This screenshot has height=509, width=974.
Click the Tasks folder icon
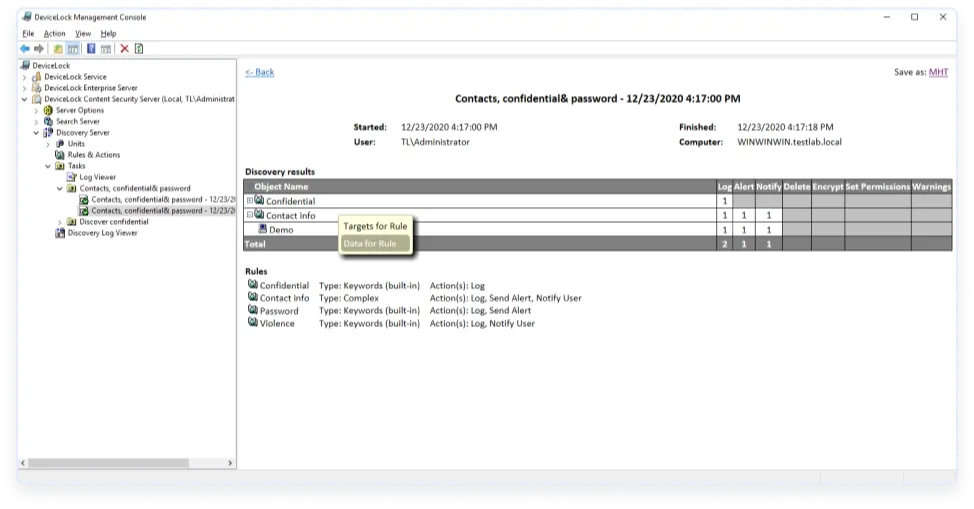[60, 166]
